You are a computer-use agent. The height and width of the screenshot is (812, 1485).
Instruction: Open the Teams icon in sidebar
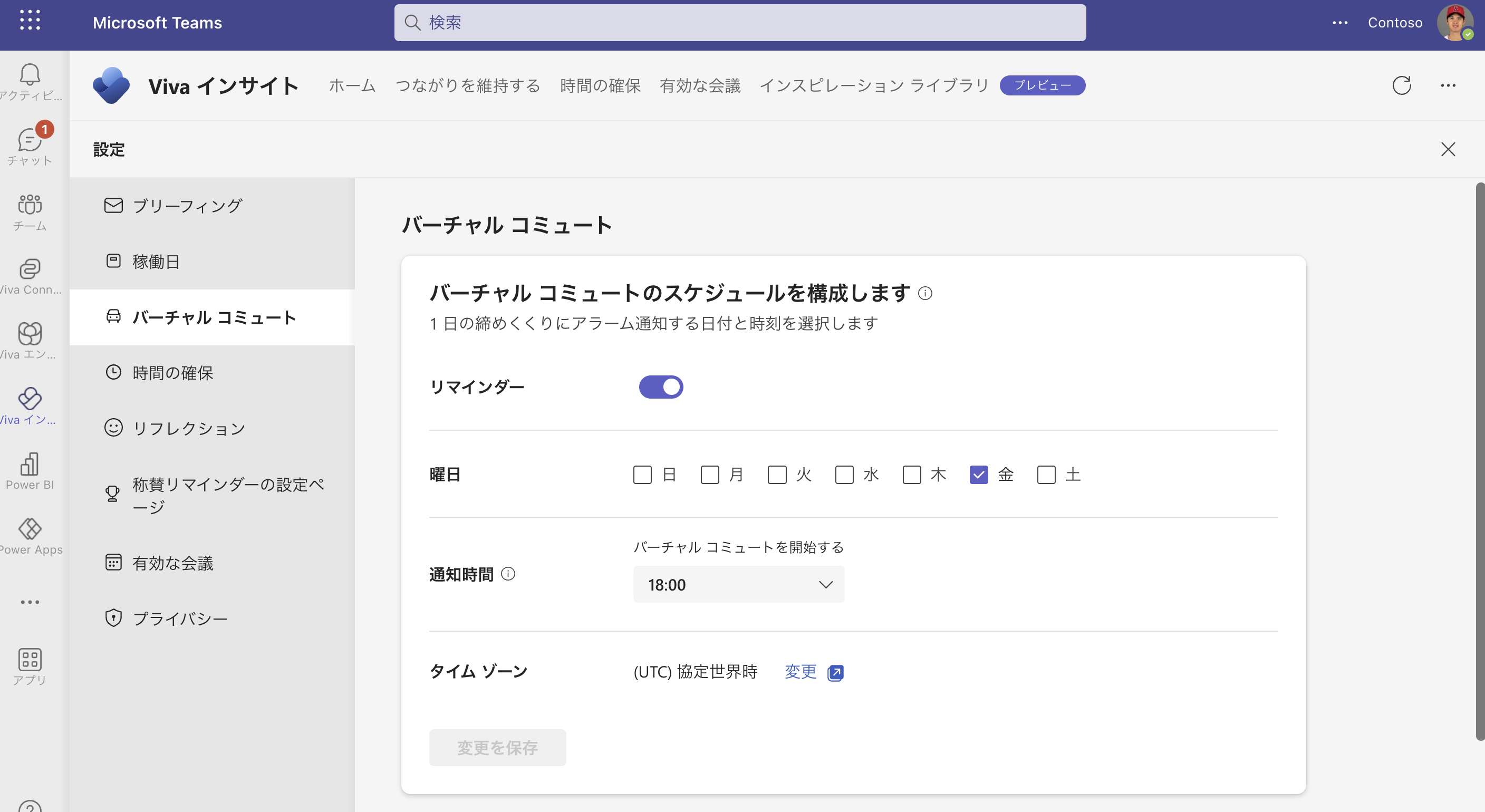point(30,206)
